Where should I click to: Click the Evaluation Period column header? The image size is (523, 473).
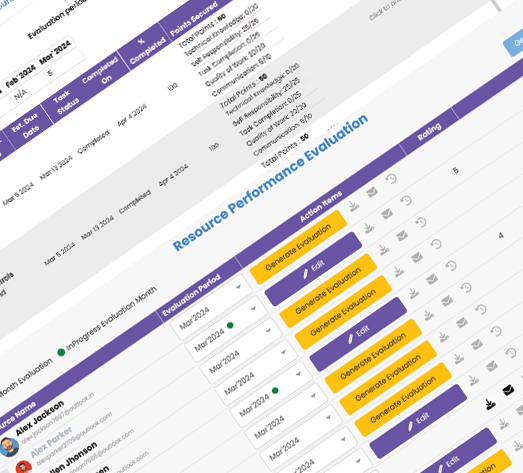[x=191, y=295]
